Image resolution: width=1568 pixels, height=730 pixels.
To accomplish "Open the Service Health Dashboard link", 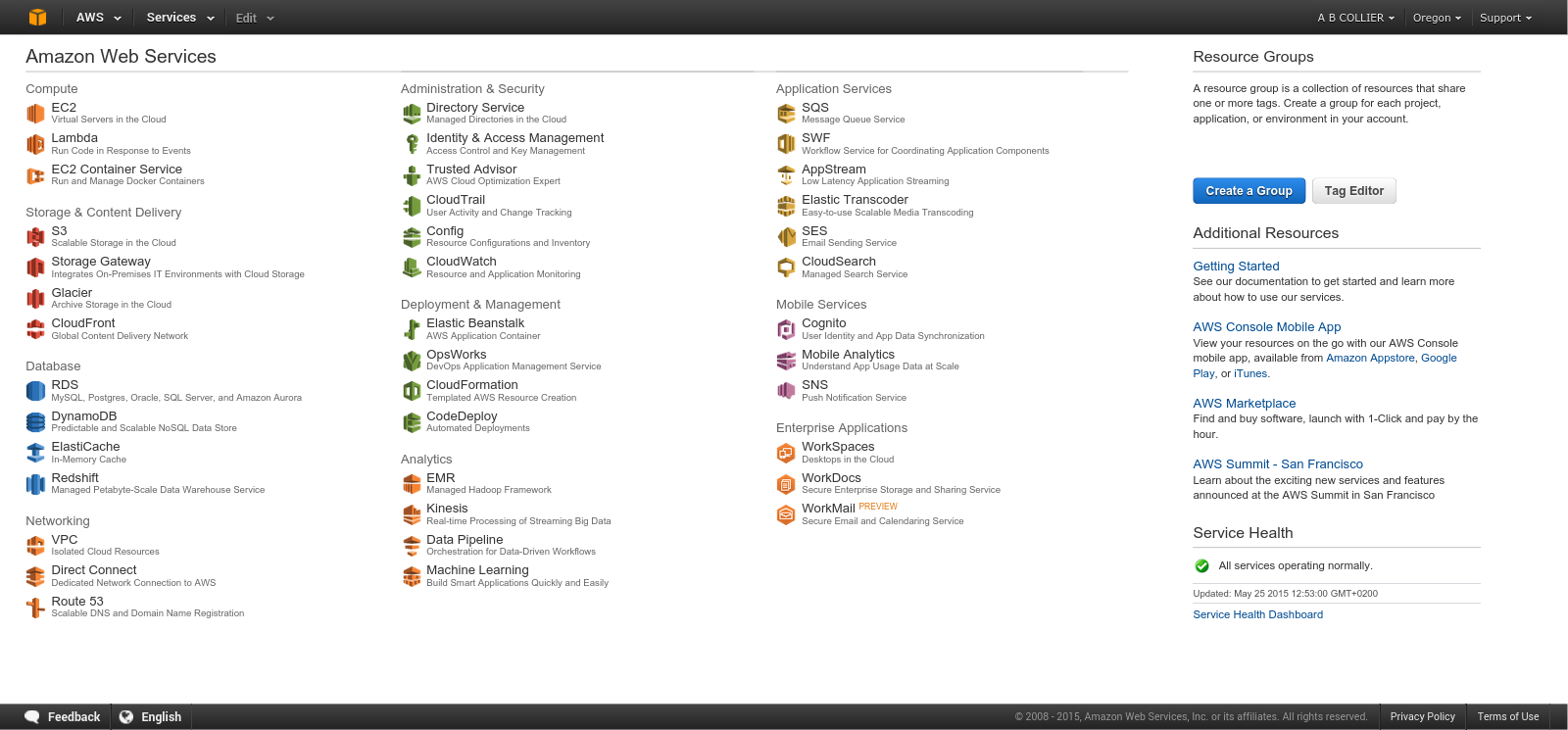I will pos(1257,614).
